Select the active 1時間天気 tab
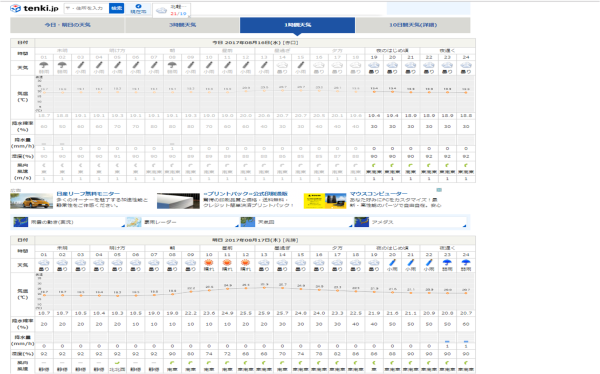Viewport: 600px width, 374px height. [x=297, y=25]
